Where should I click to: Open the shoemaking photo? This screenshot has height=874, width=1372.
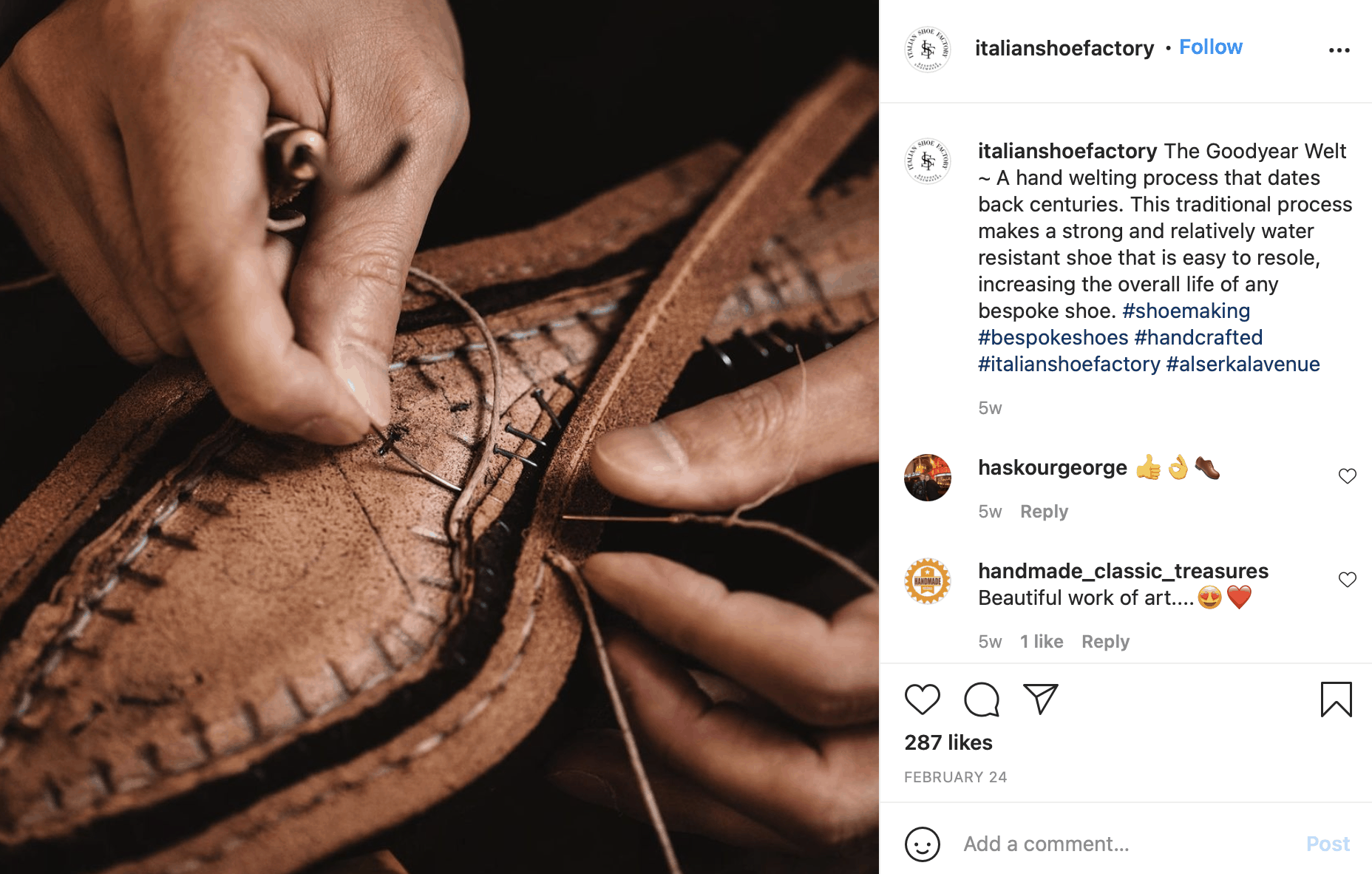(x=439, y=437)
